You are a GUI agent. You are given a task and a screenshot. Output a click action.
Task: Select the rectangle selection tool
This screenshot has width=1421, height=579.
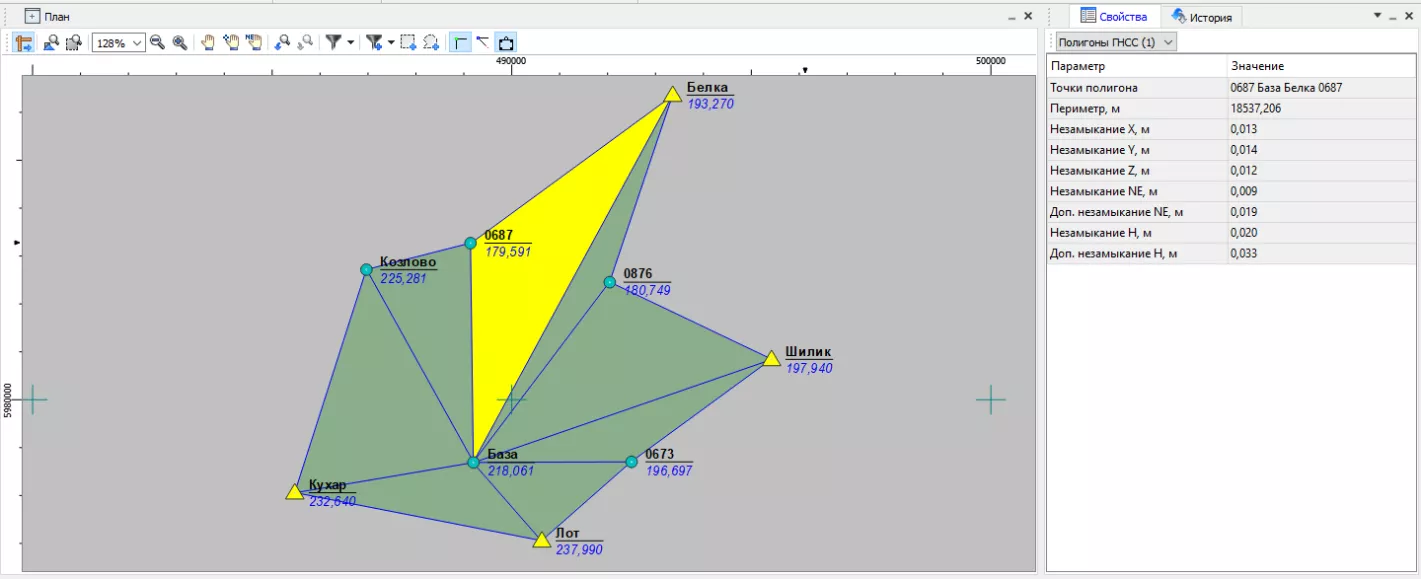pos(408,43)
